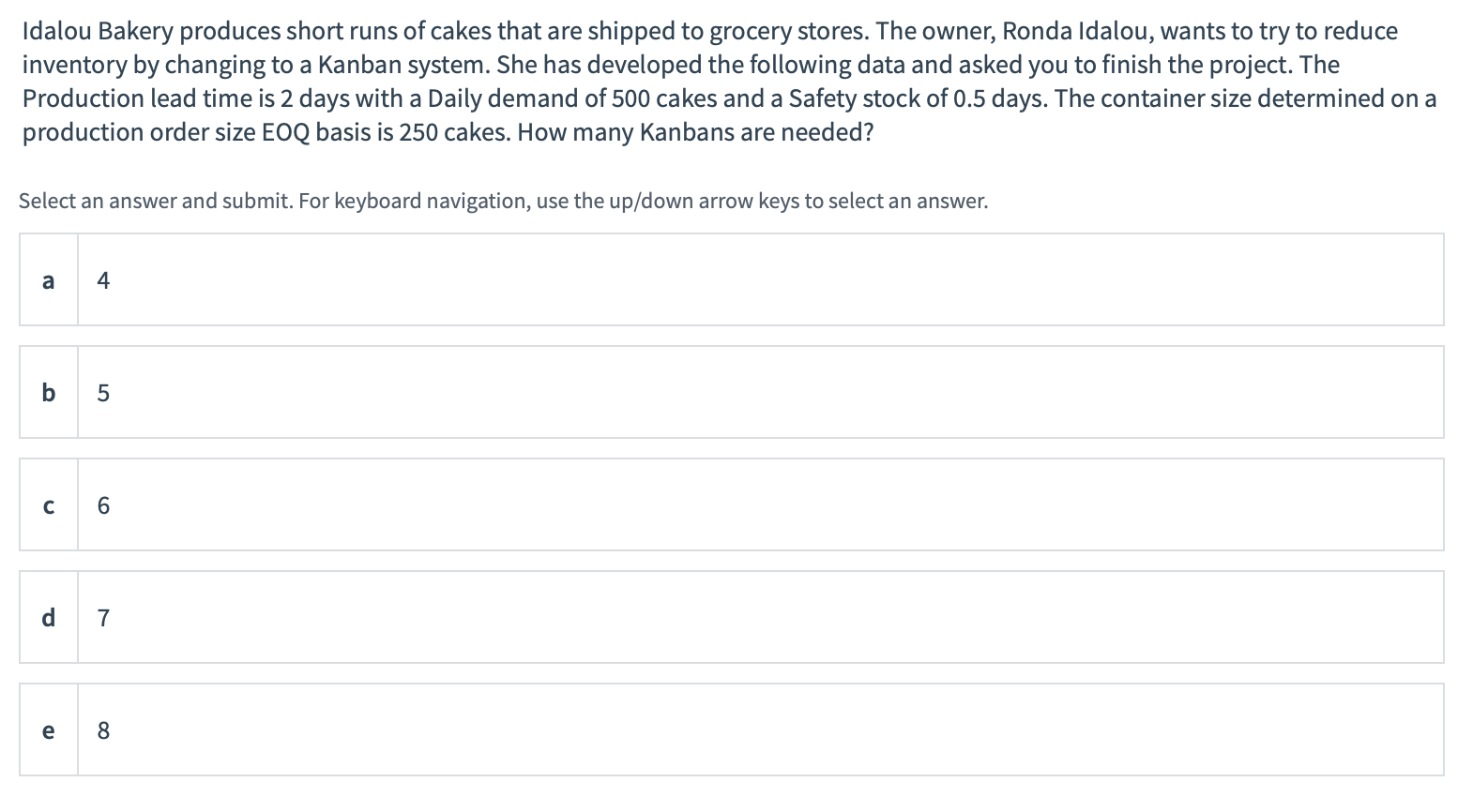Click the letter label "e" cell
This screenshot has width=1473, height=812.
tap(49, 730)
